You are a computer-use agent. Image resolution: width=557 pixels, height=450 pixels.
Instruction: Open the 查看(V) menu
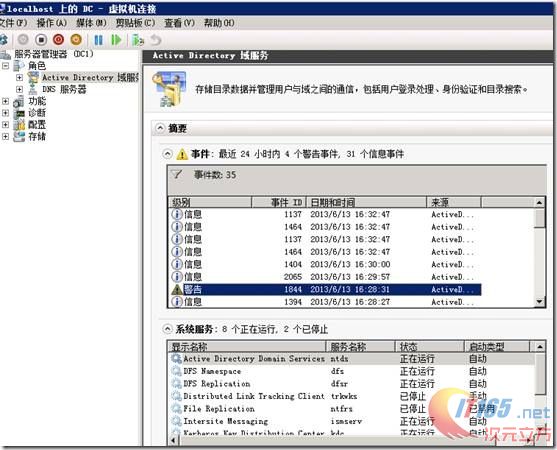(x=179, y=23)
